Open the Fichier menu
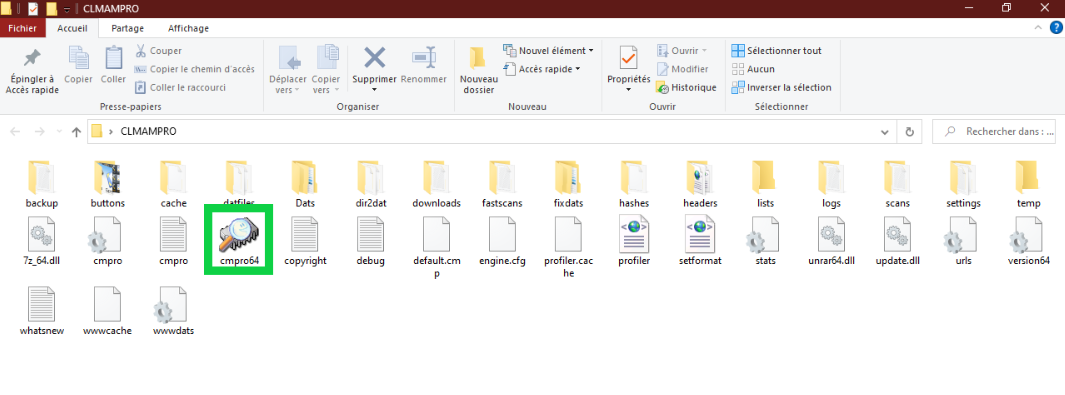This screenshot has width=1065, height=395. [22, 29]
